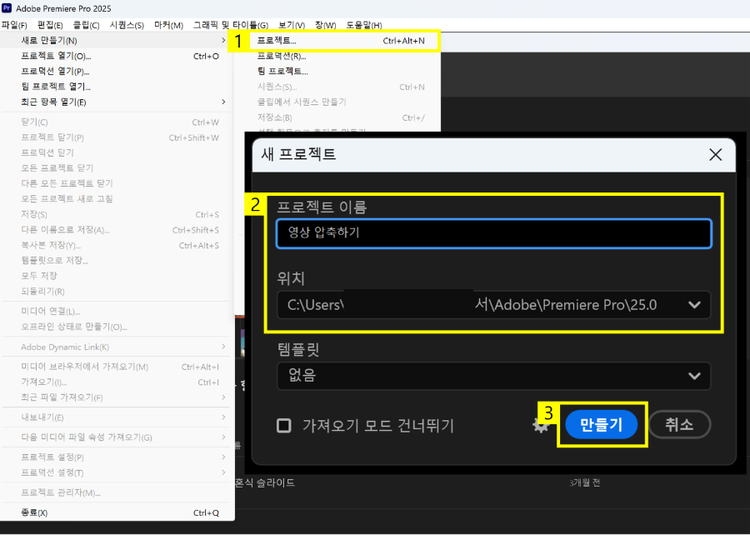Select 시퀀스(S)... in the New submenu
This screenshot has height=535, width=750.
[x=337, y=87]
